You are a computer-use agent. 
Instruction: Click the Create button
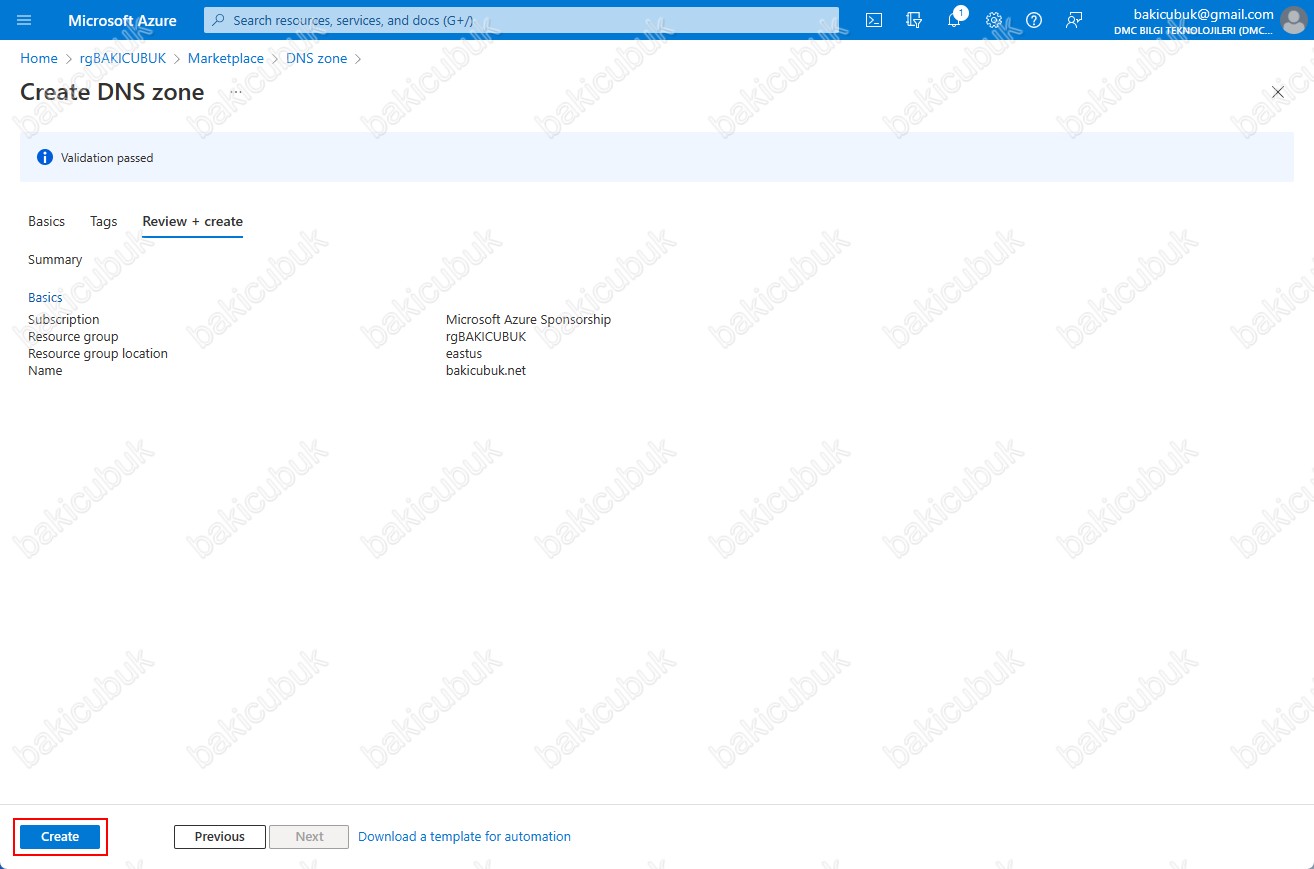[x=60, y=837]
